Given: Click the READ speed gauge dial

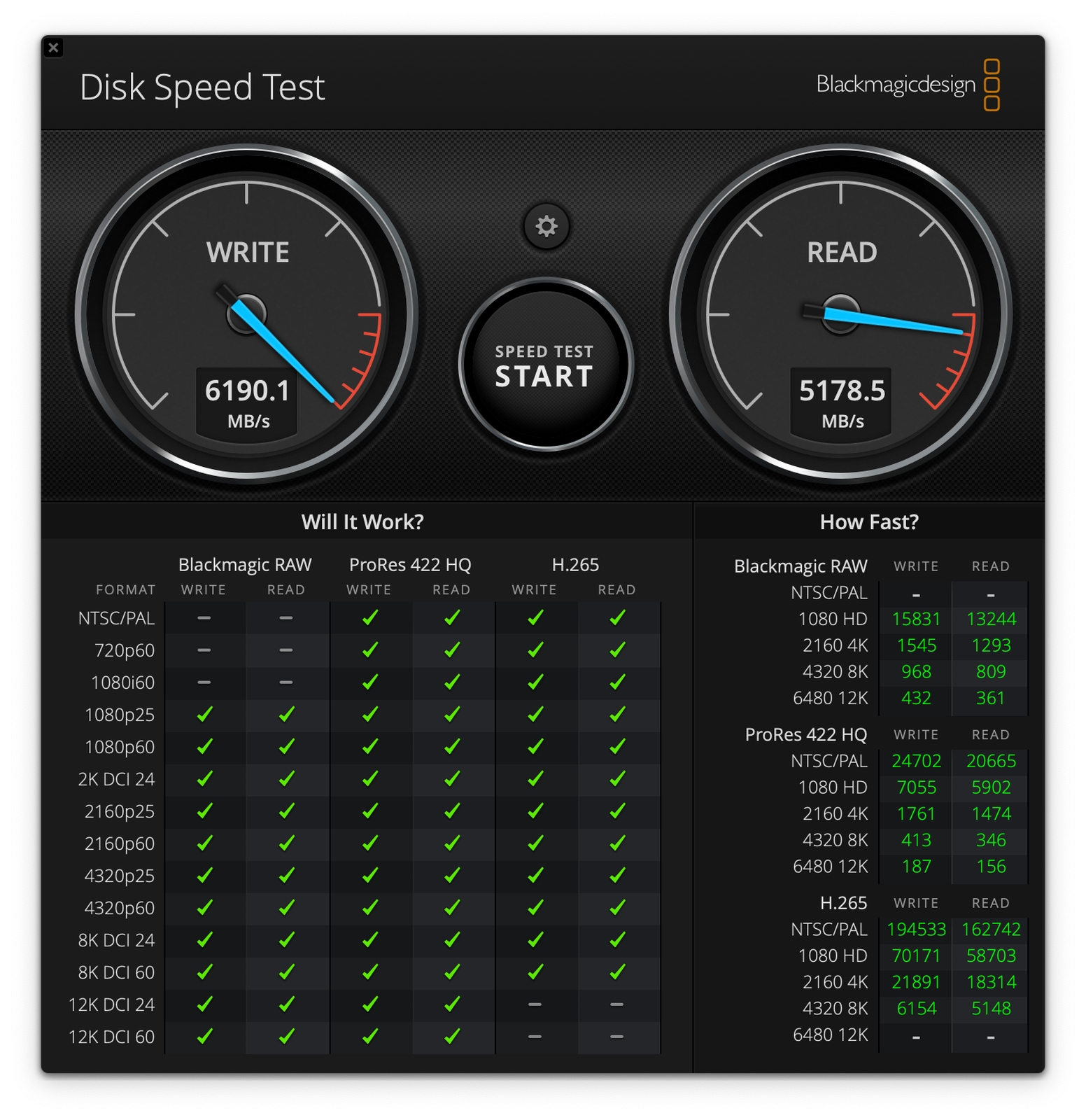Looking at the screenshot, I should click(840, 314).
